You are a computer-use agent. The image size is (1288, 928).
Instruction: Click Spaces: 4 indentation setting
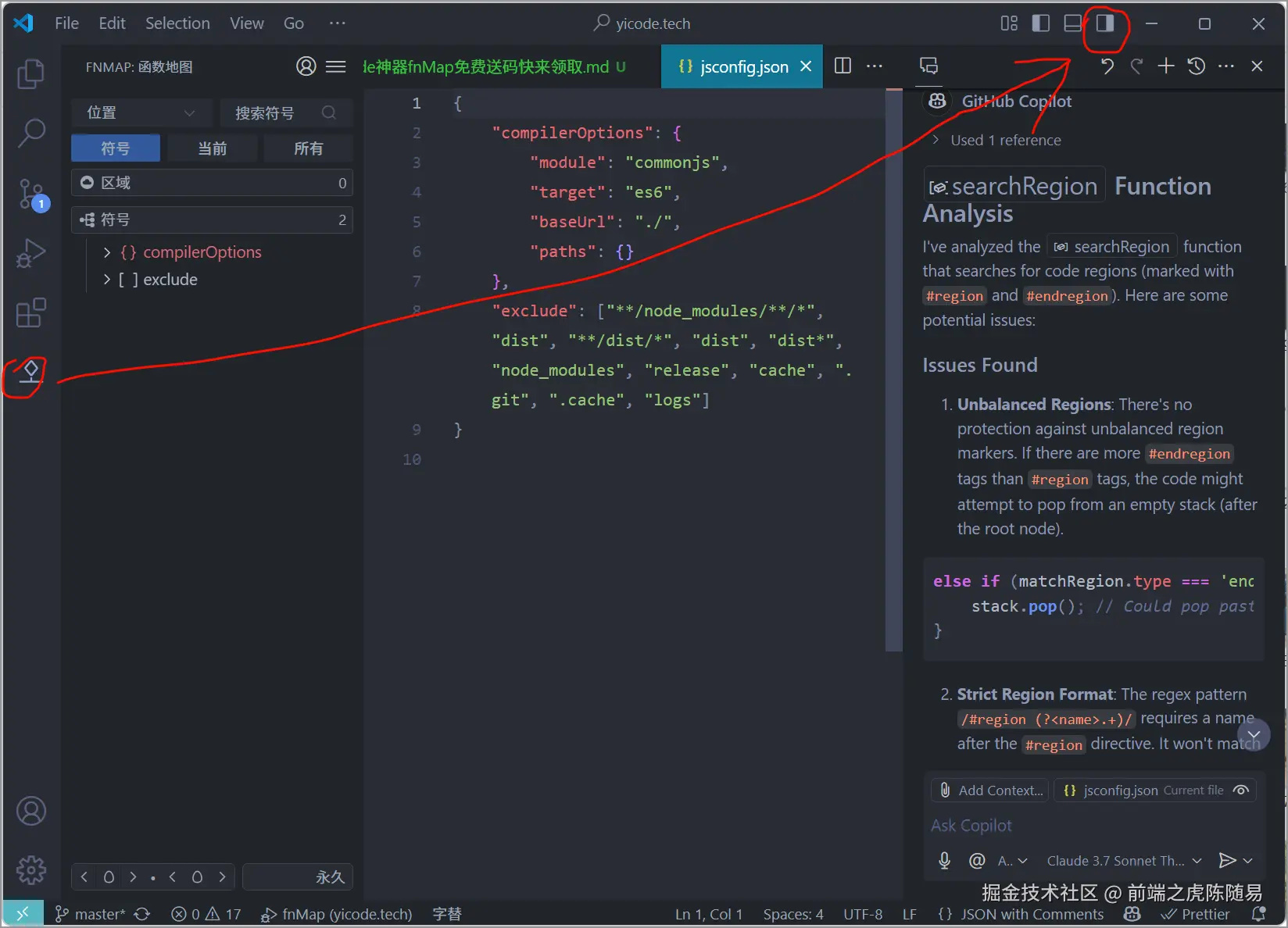tap(793, 914)
